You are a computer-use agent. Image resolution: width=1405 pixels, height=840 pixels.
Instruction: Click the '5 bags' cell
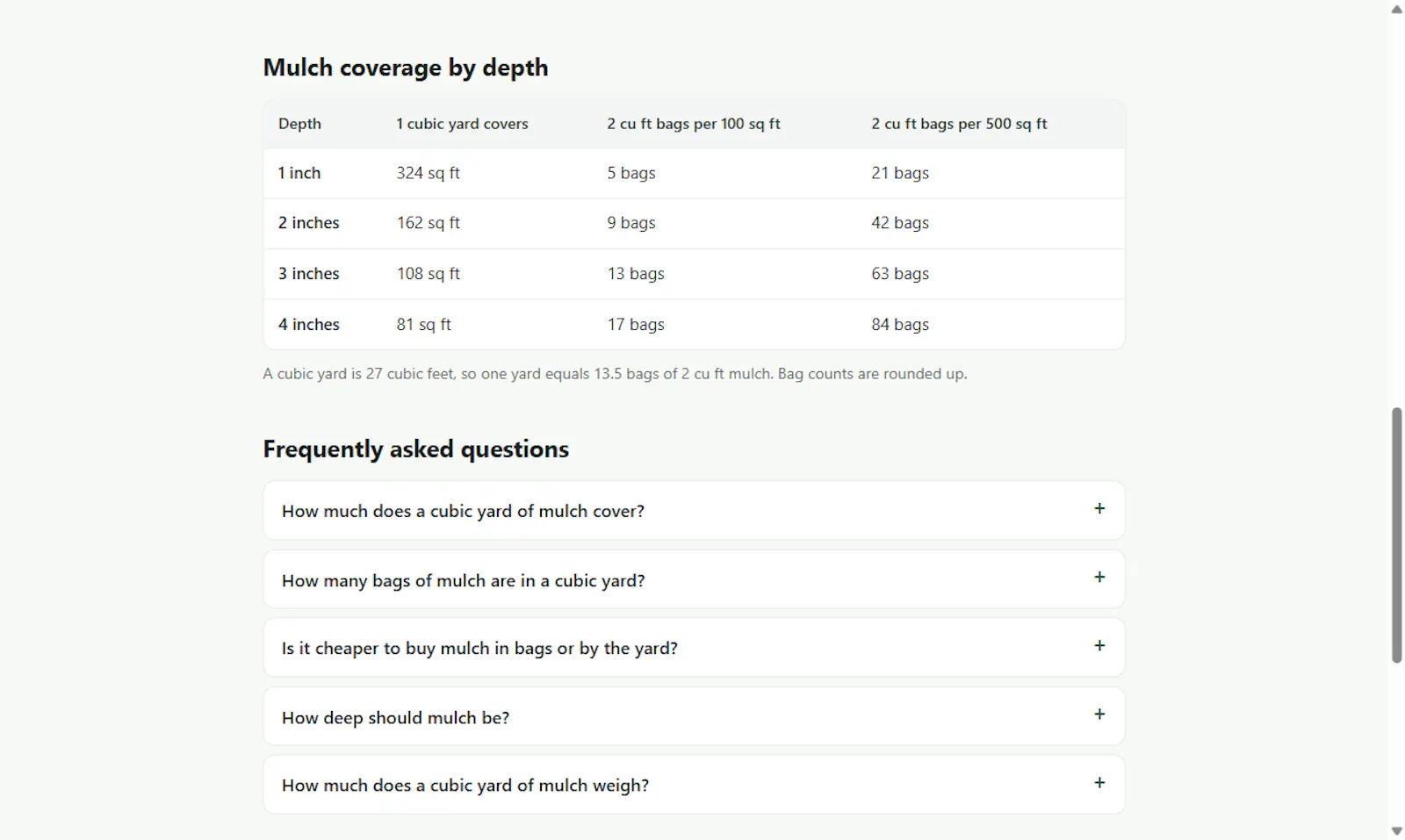(x=631, y=173)
